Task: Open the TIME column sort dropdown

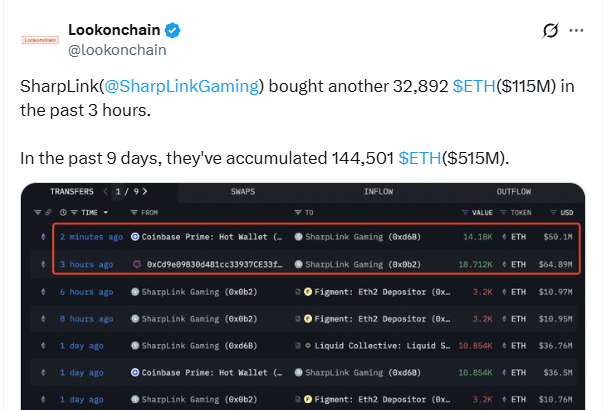Action: pos(83,213)
